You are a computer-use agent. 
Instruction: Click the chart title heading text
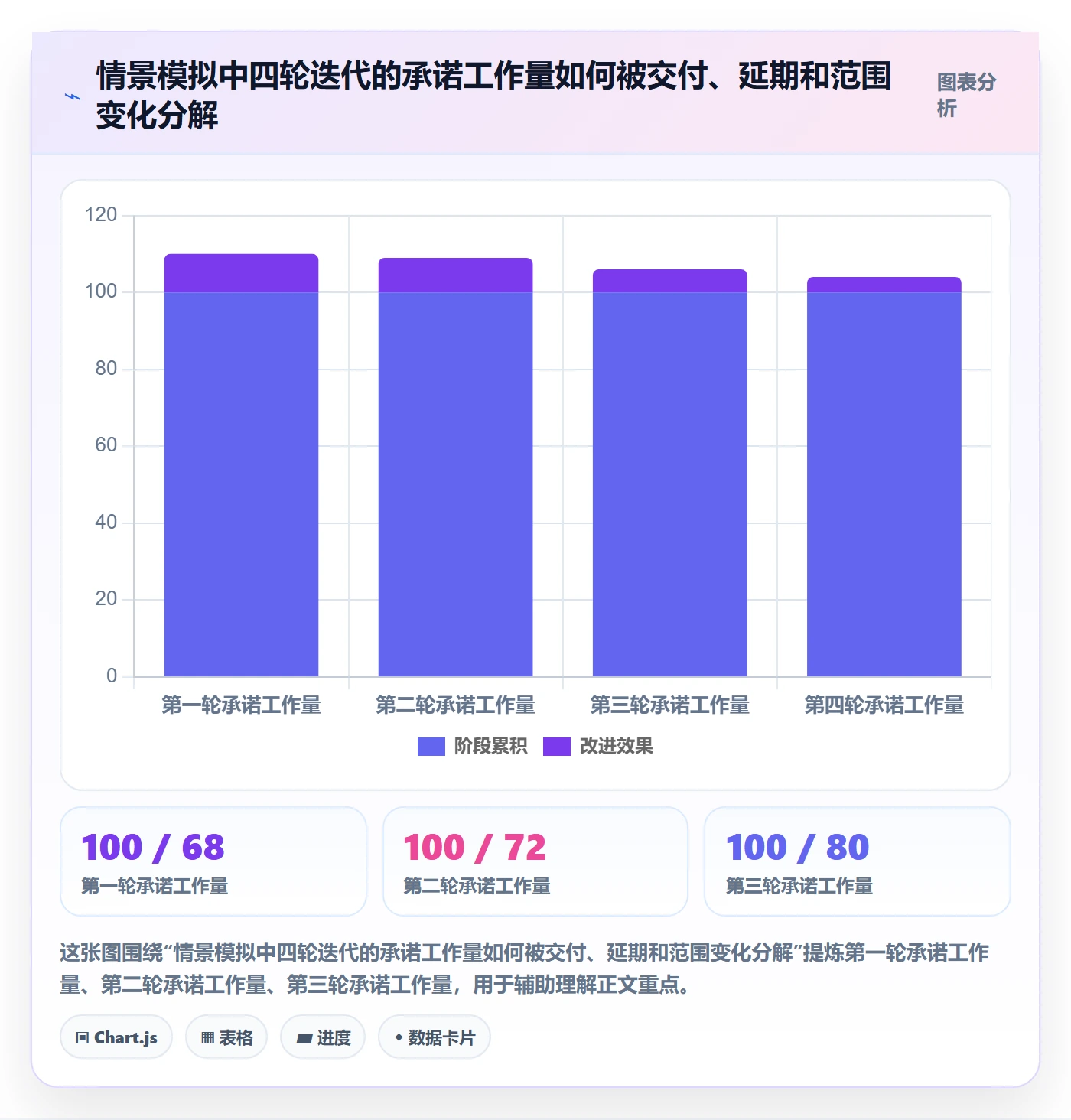coord(493,96)
